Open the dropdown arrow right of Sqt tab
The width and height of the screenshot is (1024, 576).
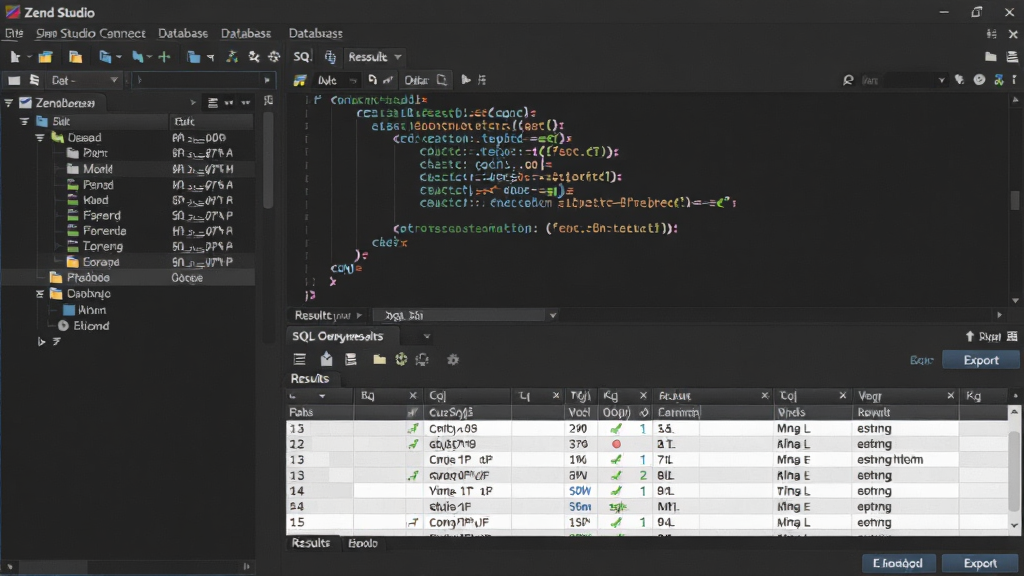(552, 315)
